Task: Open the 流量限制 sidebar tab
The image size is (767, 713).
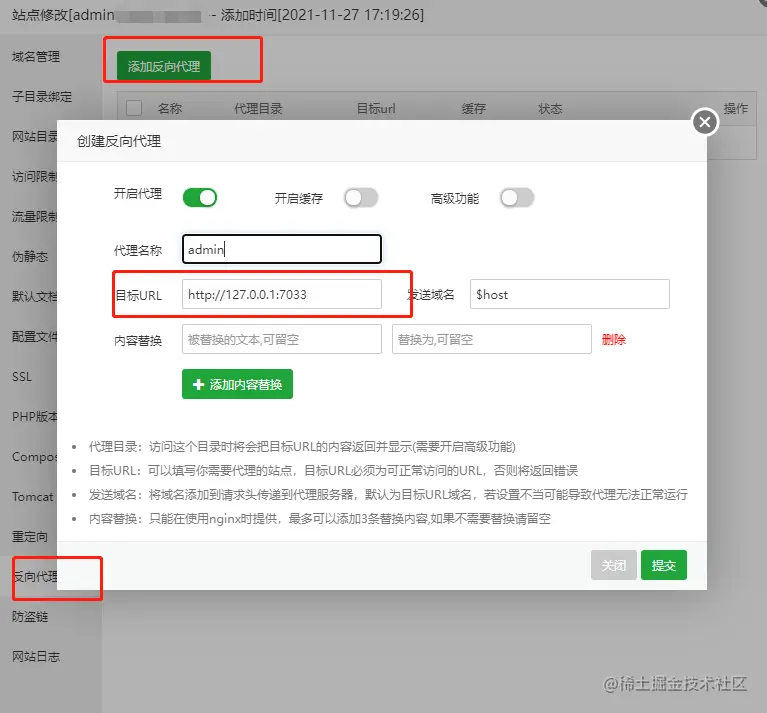Action: 34,217
